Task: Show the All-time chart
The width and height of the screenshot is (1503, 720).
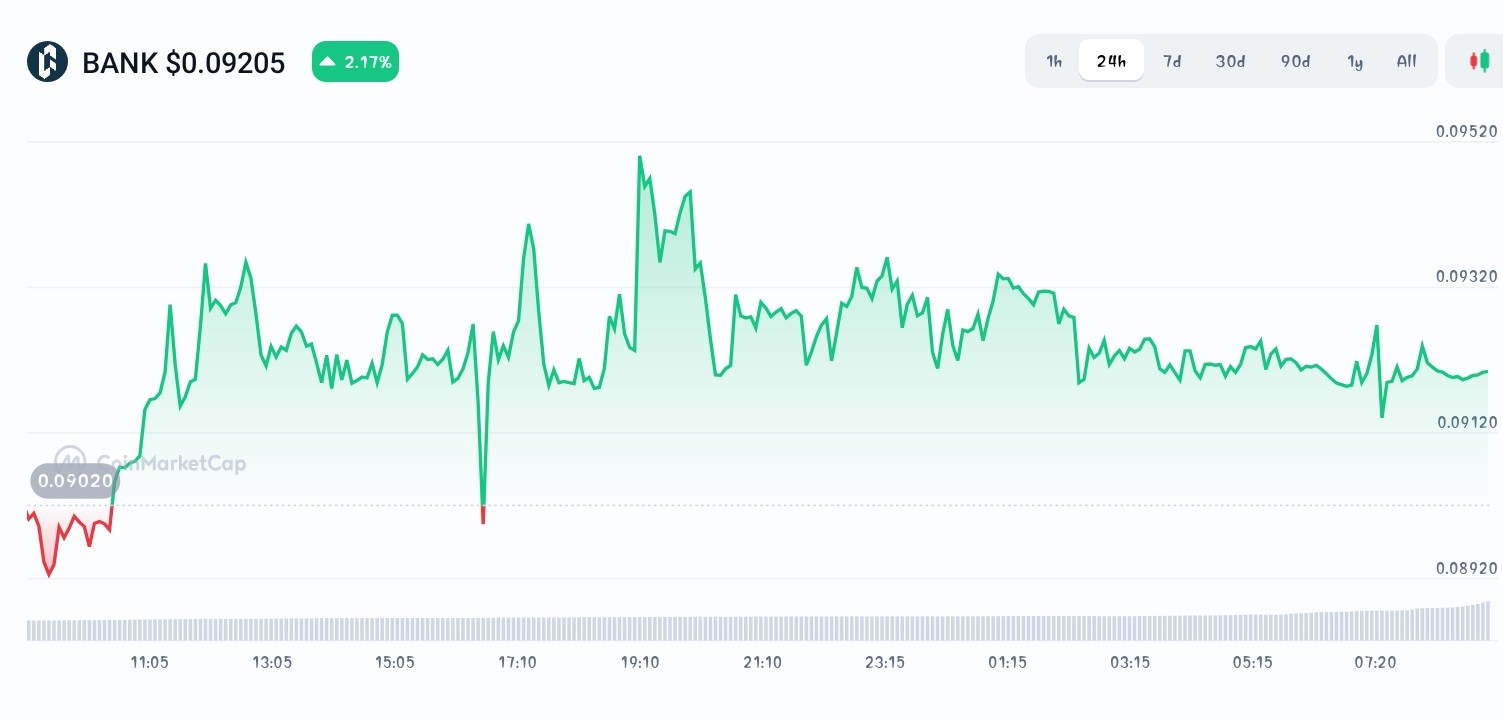Action: (x=1406, y=61)
